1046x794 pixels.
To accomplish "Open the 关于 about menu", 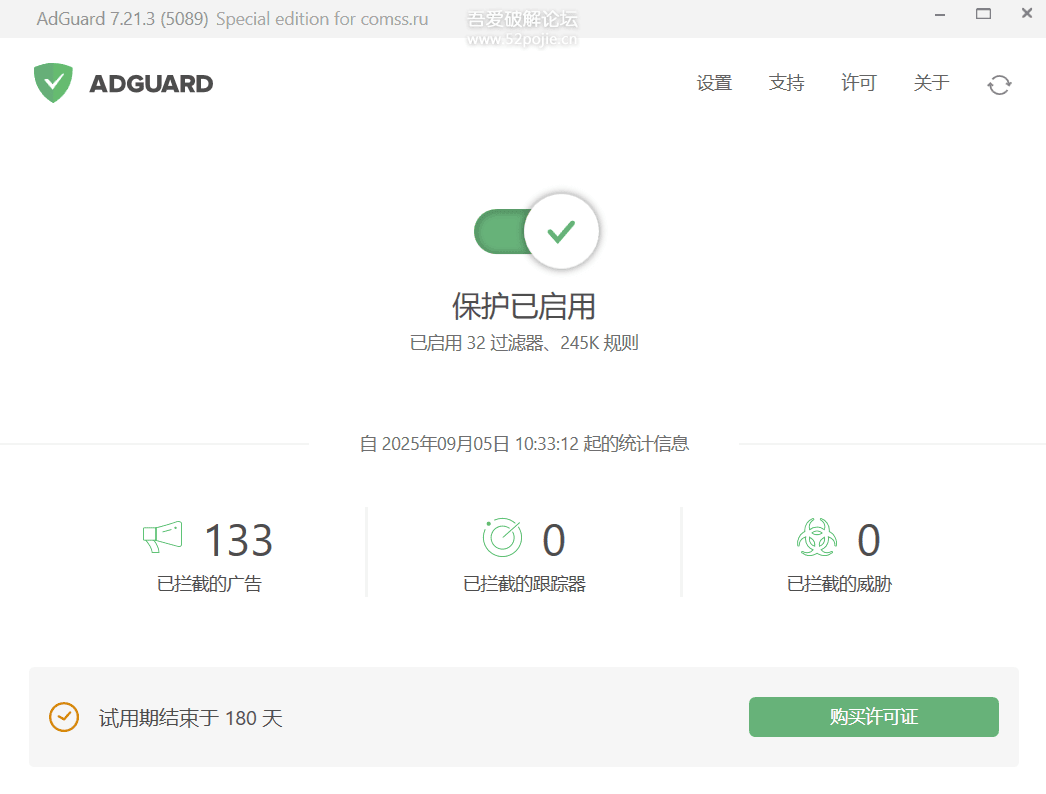I will pyautogui.click(x=931, y=83).
